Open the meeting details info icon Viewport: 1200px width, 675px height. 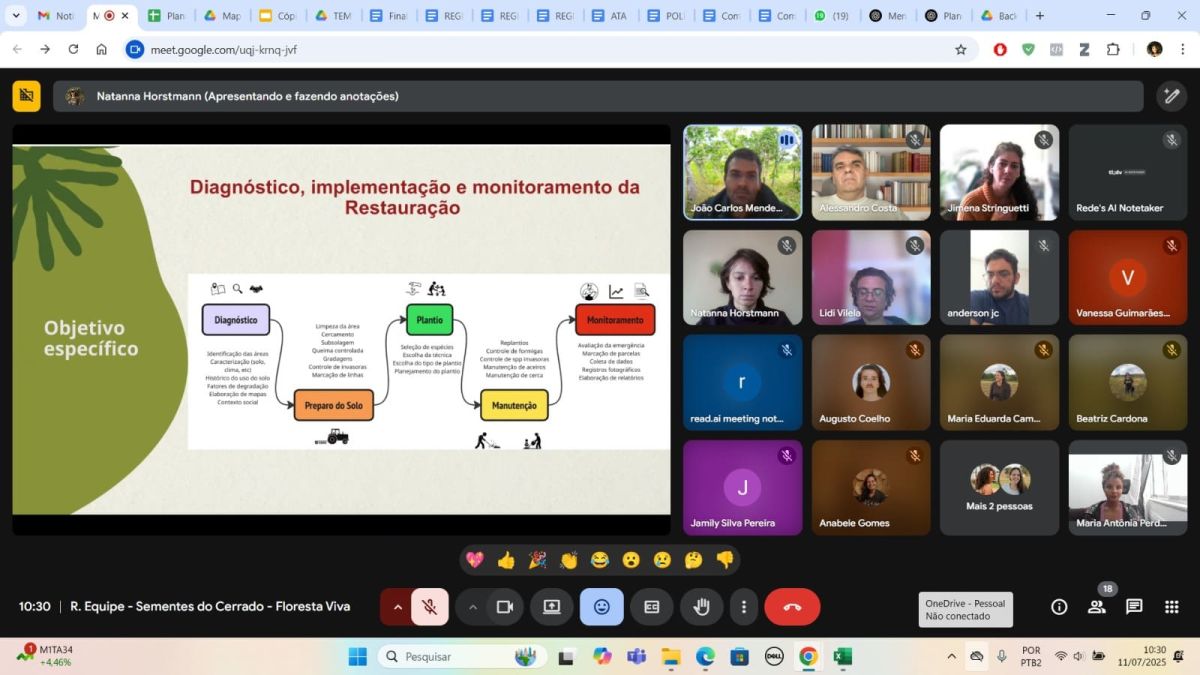click(x=1059, y=607)
